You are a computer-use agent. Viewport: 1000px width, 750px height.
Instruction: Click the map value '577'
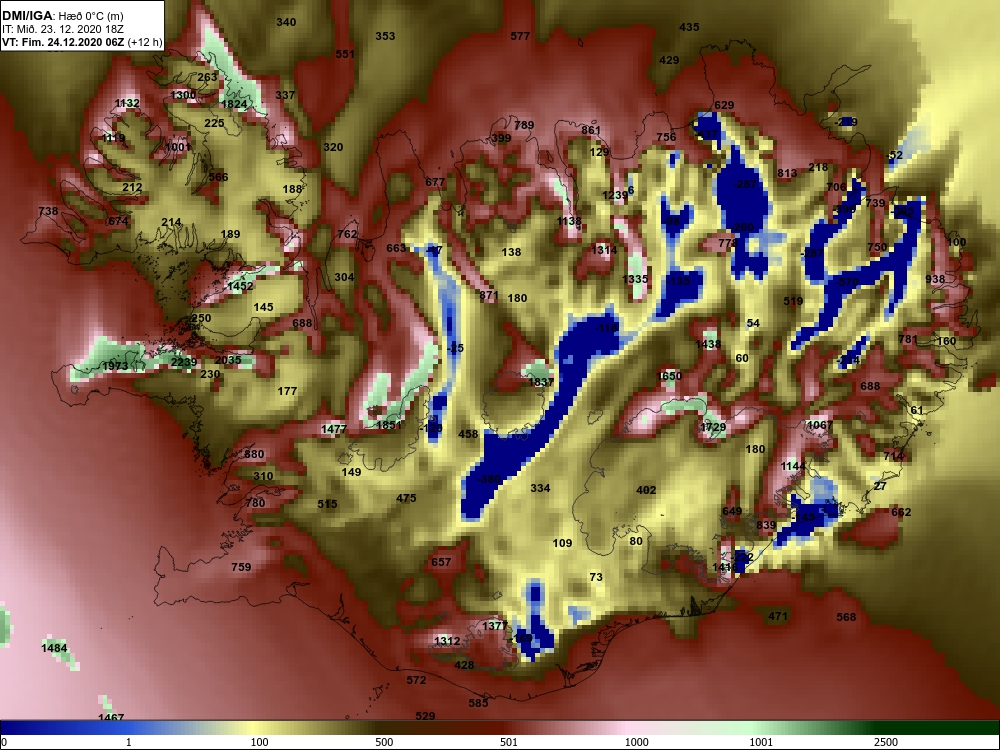tap(520, 36)
